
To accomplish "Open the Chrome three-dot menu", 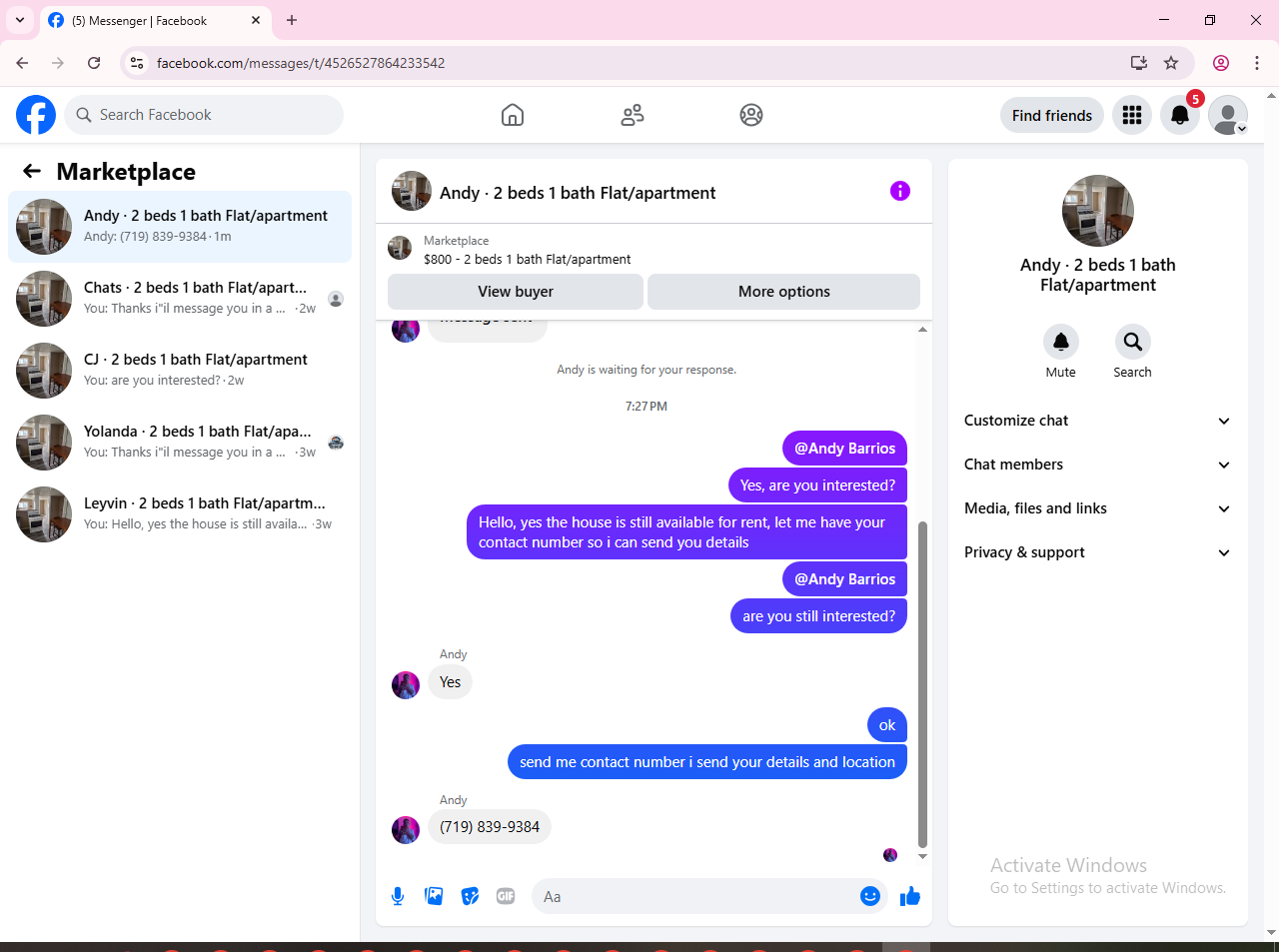I will [x=1257, y=63].
